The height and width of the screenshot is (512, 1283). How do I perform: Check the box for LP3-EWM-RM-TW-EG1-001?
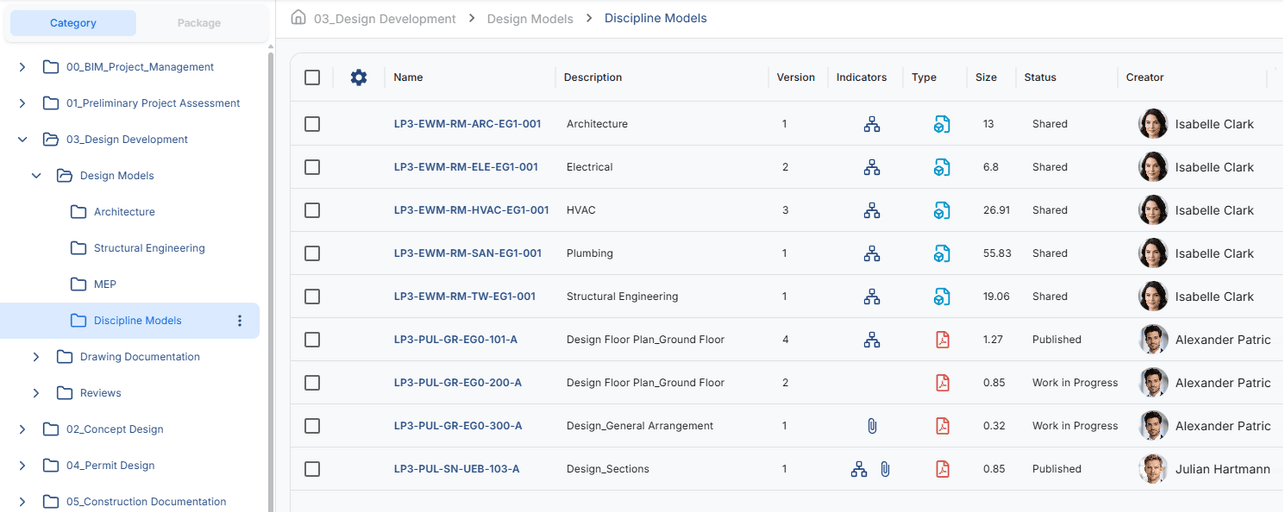tap(312, 296)
